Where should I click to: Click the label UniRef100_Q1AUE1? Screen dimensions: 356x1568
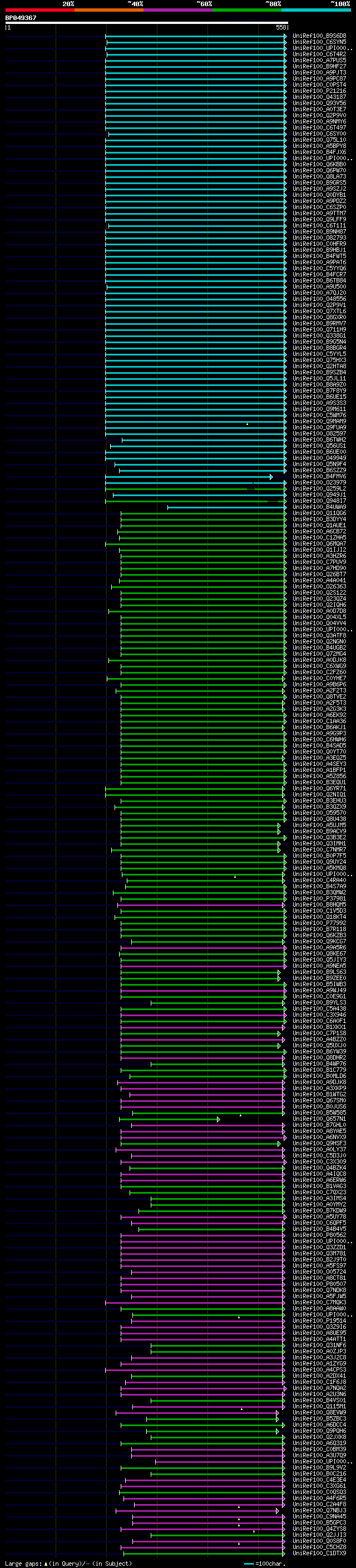[319, 525]
